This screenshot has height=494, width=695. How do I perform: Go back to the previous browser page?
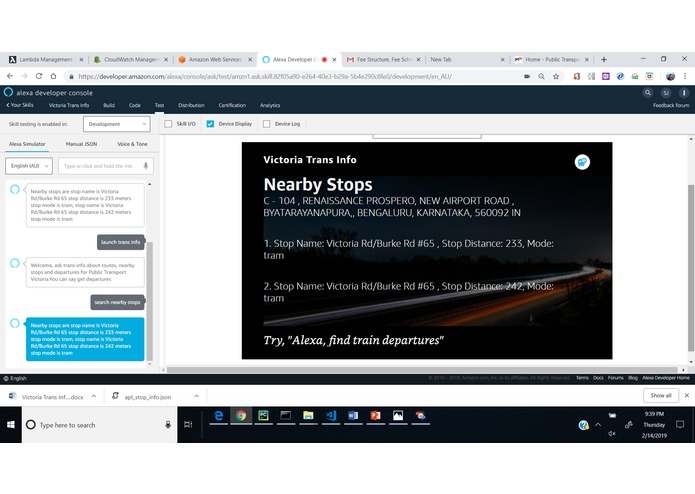[10, 76]
